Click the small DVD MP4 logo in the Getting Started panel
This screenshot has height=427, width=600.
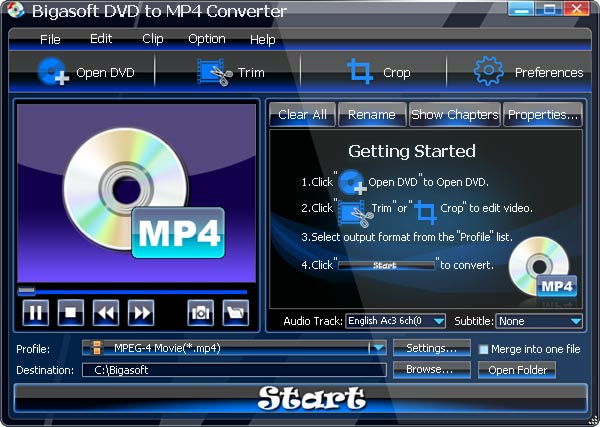[543, 268]
